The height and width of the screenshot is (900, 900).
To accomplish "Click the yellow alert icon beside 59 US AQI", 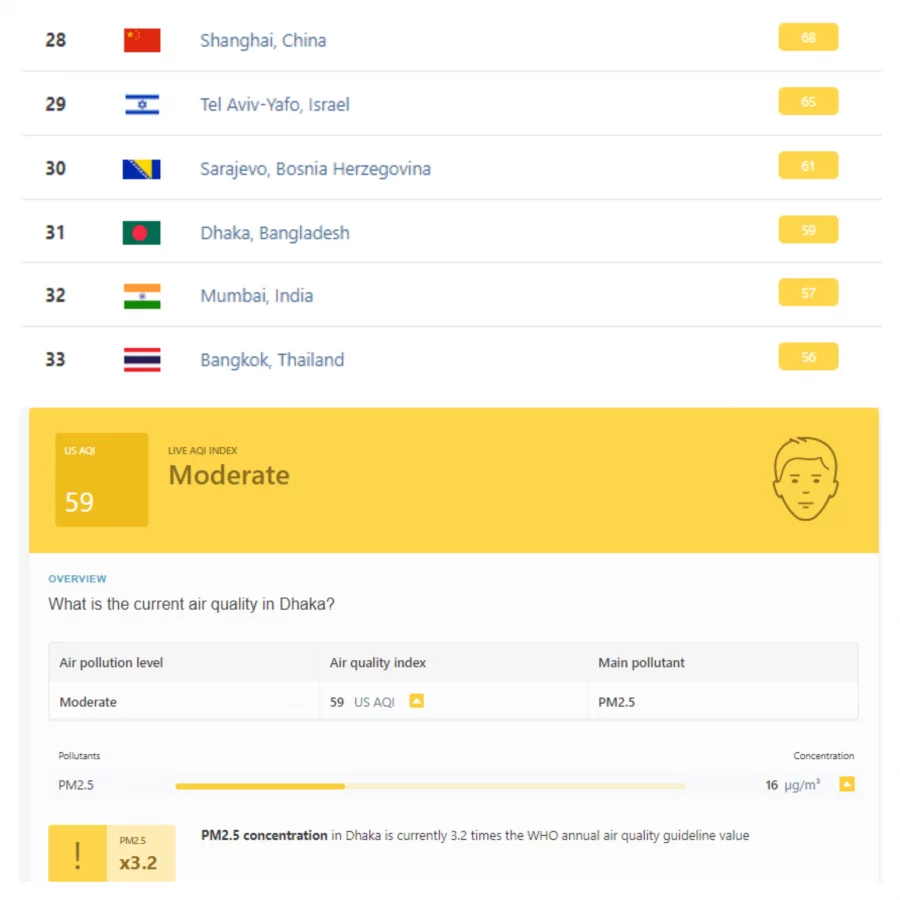I will (416, 701).
